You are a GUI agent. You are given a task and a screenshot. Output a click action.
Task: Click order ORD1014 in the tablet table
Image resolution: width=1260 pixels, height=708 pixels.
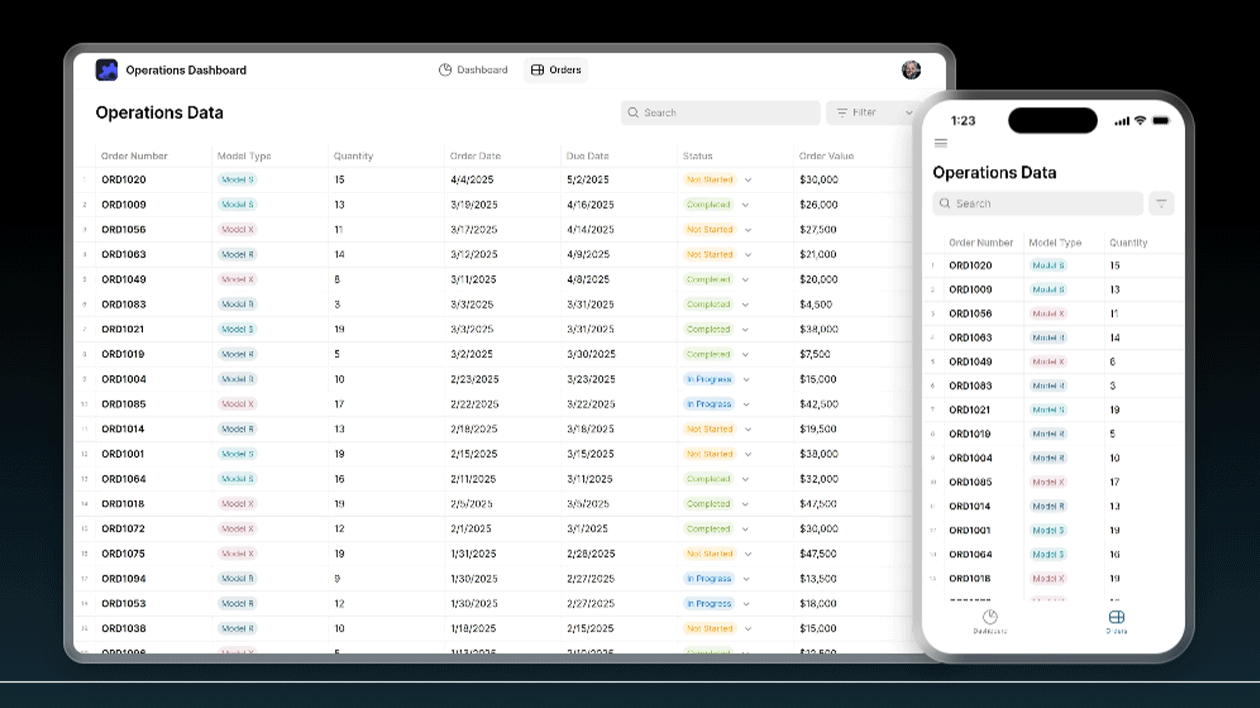[x=124, y=429]
